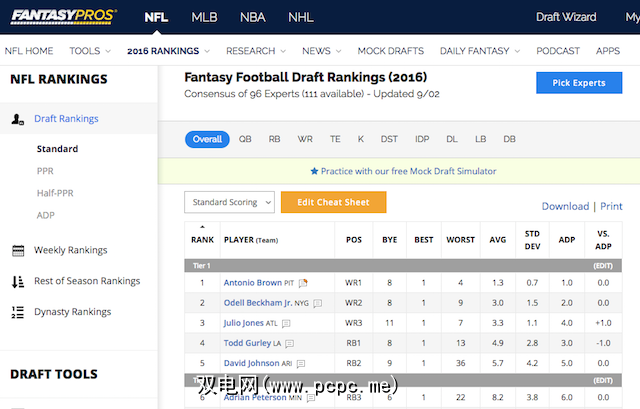Image resolution: width=640 pixels, height=409 pixels.
Task: Select Standard rankings in sidebar
Action: (x=57, y=149)
